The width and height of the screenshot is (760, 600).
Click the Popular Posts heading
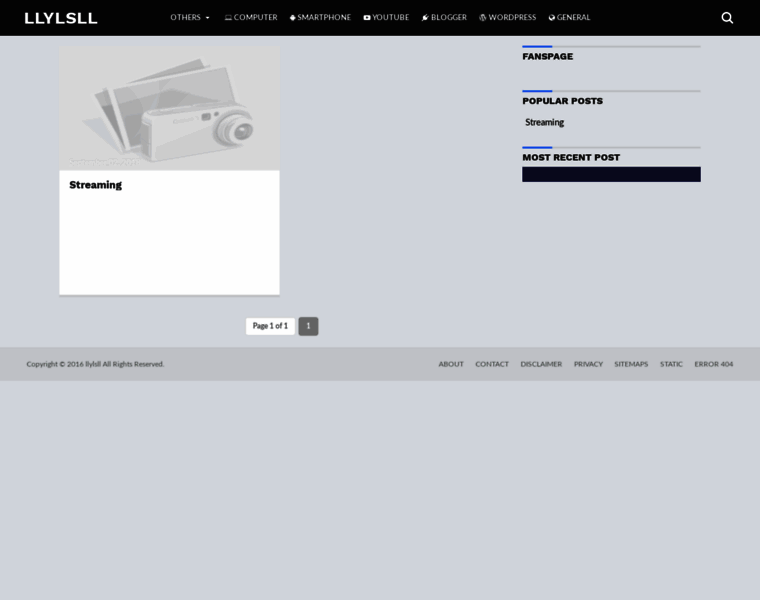pyautogui.click(x=563, y=101)
